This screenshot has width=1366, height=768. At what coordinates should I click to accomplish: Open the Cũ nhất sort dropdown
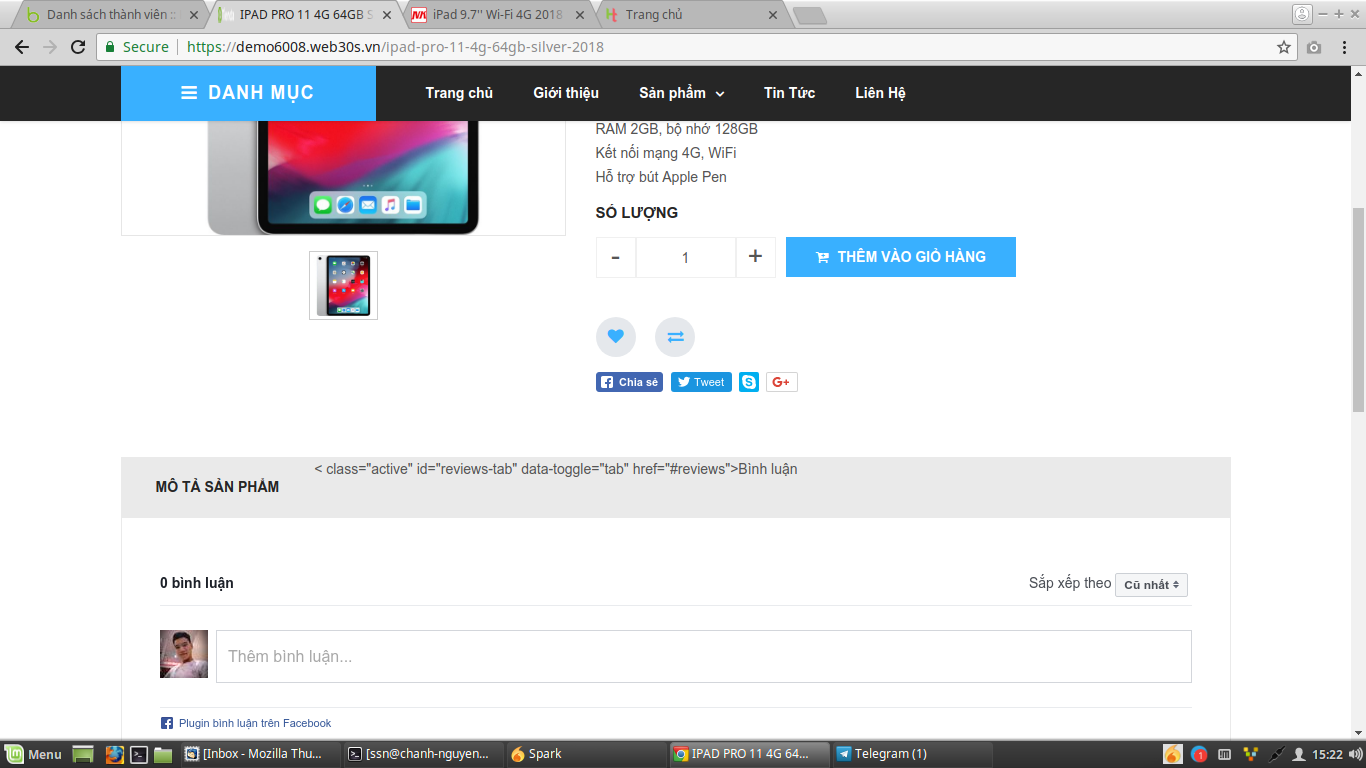pos(1151,585)
